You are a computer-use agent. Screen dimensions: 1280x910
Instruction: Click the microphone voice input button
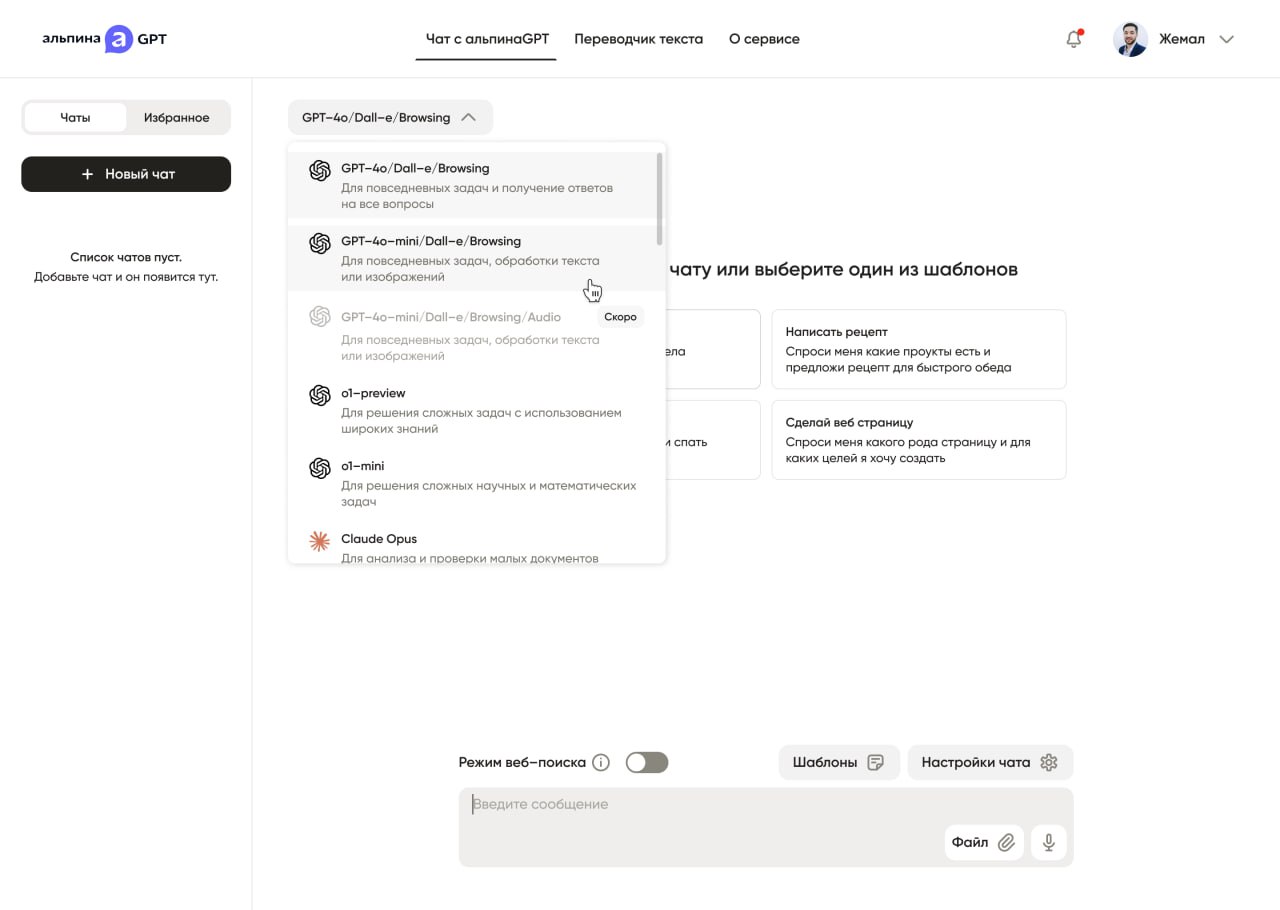[1049, 843]
